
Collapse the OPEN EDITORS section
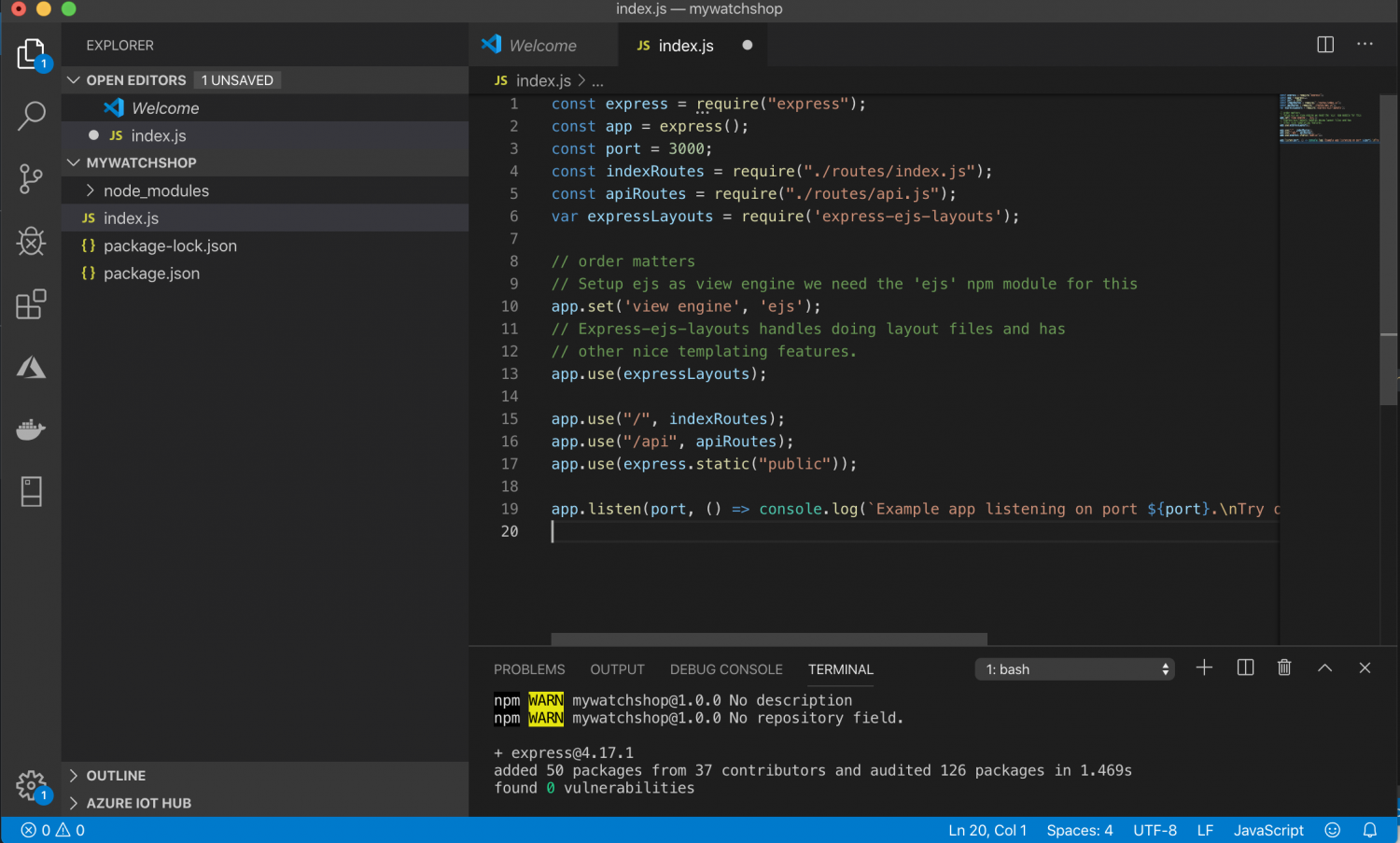pyautogui.click(x=74, y=80)
